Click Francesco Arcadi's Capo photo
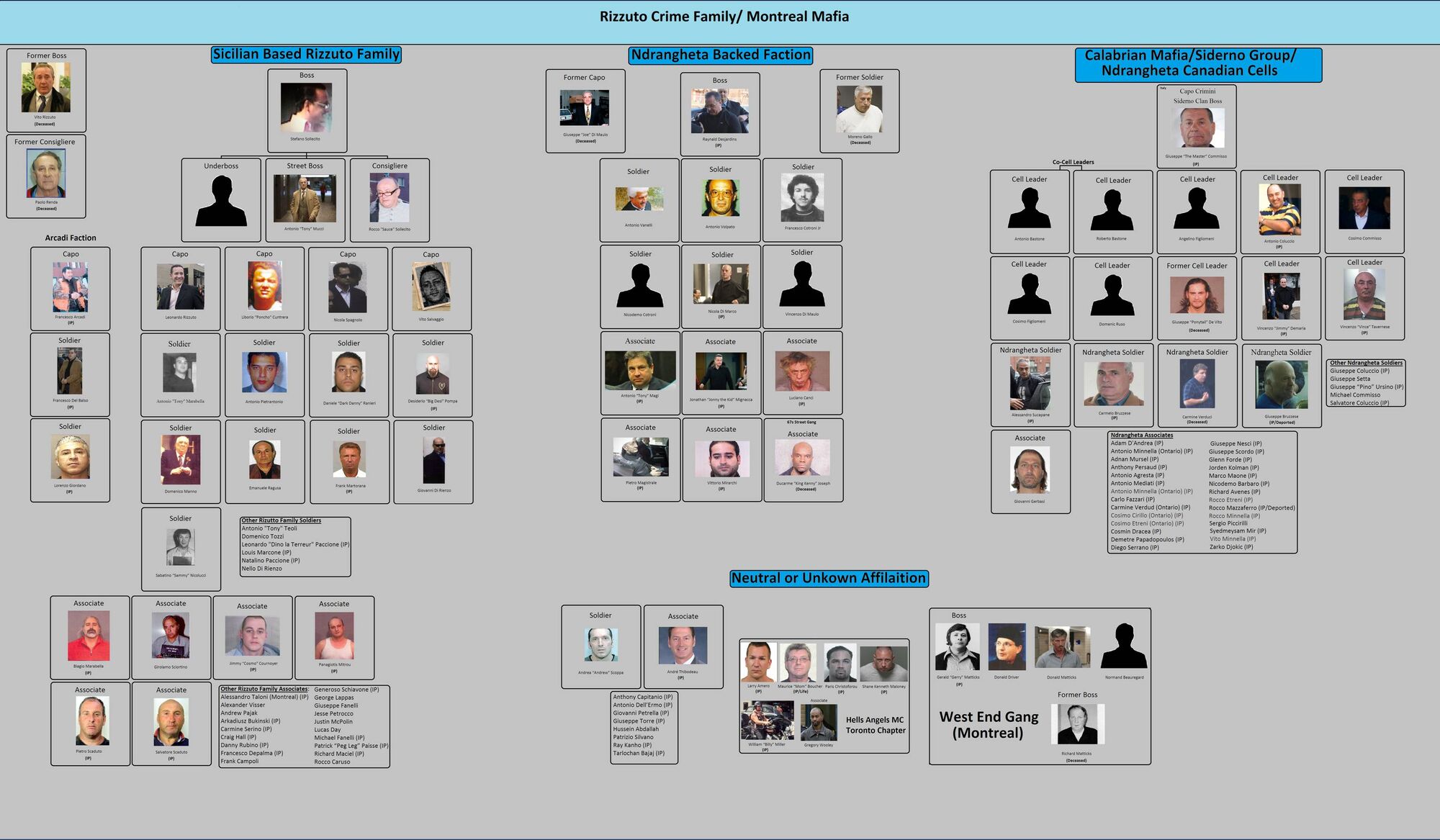This screenshot has height=840, width=1440. [x=71, y=287]
